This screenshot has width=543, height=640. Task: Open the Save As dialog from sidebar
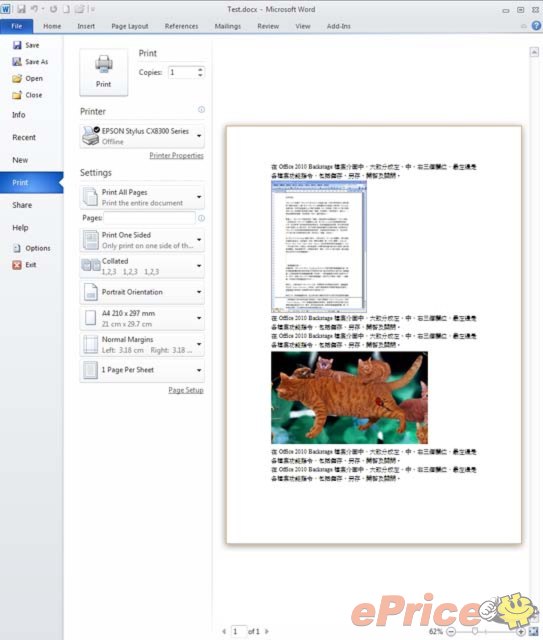coord(31,62)
